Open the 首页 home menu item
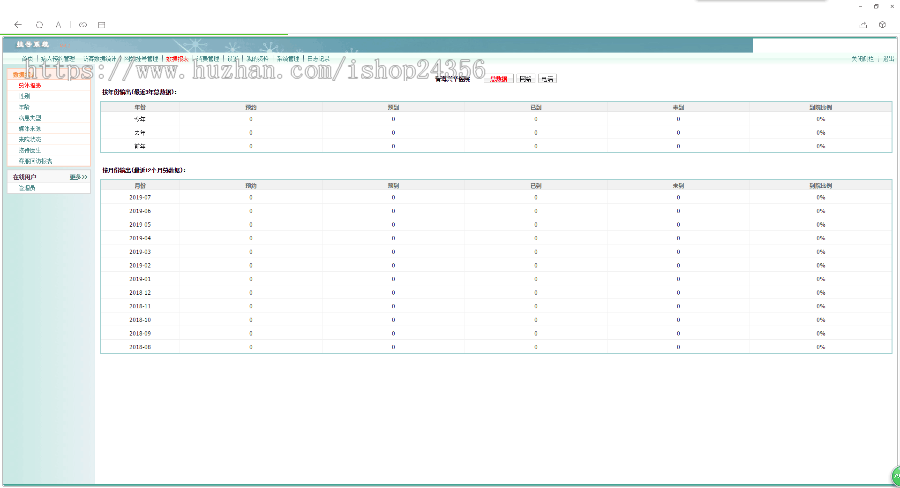Viewport: 900px width, 488px height. coord(27,59)
